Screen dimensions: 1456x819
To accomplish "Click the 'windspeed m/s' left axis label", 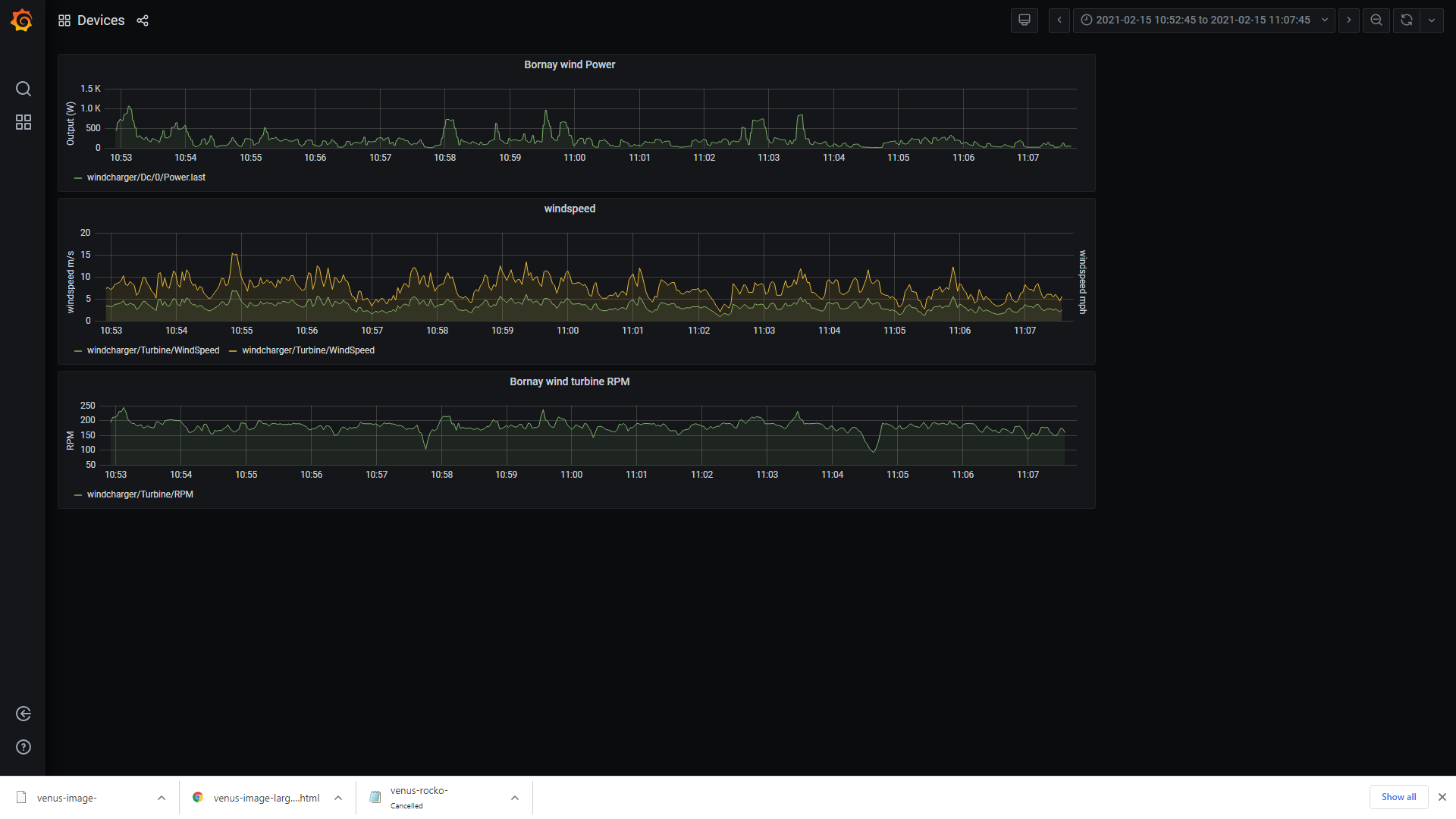I will pyautogui.click(x=71, y=282).
